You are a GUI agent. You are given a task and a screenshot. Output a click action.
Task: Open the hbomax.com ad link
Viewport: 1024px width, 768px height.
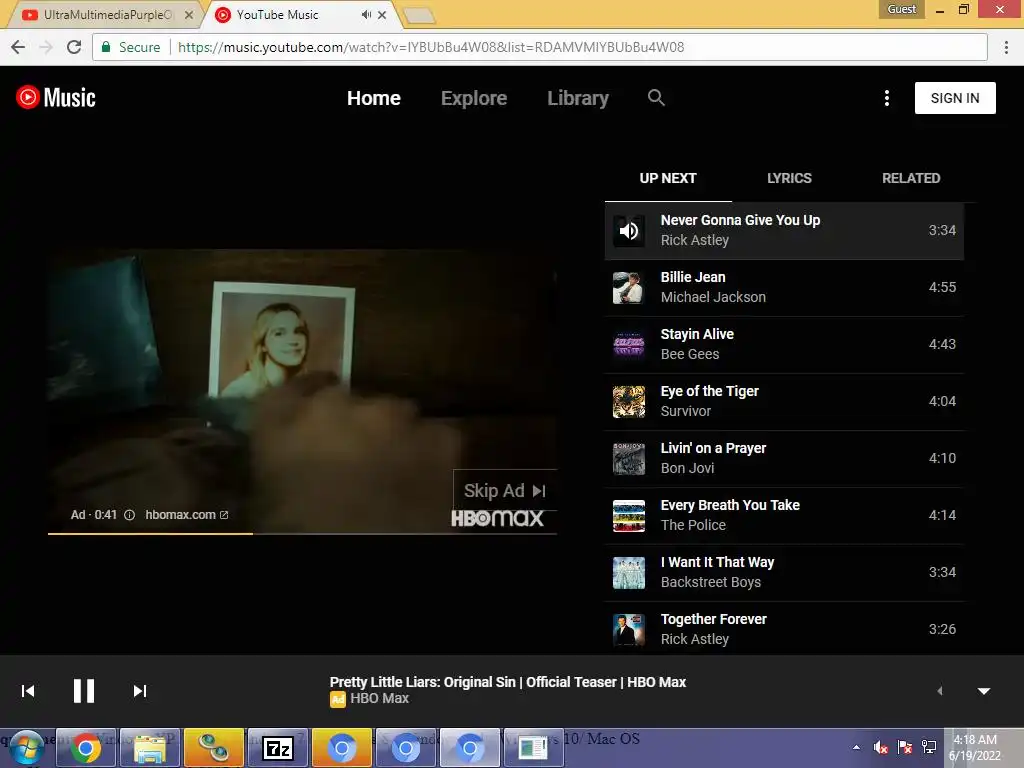tap(186, 515)
